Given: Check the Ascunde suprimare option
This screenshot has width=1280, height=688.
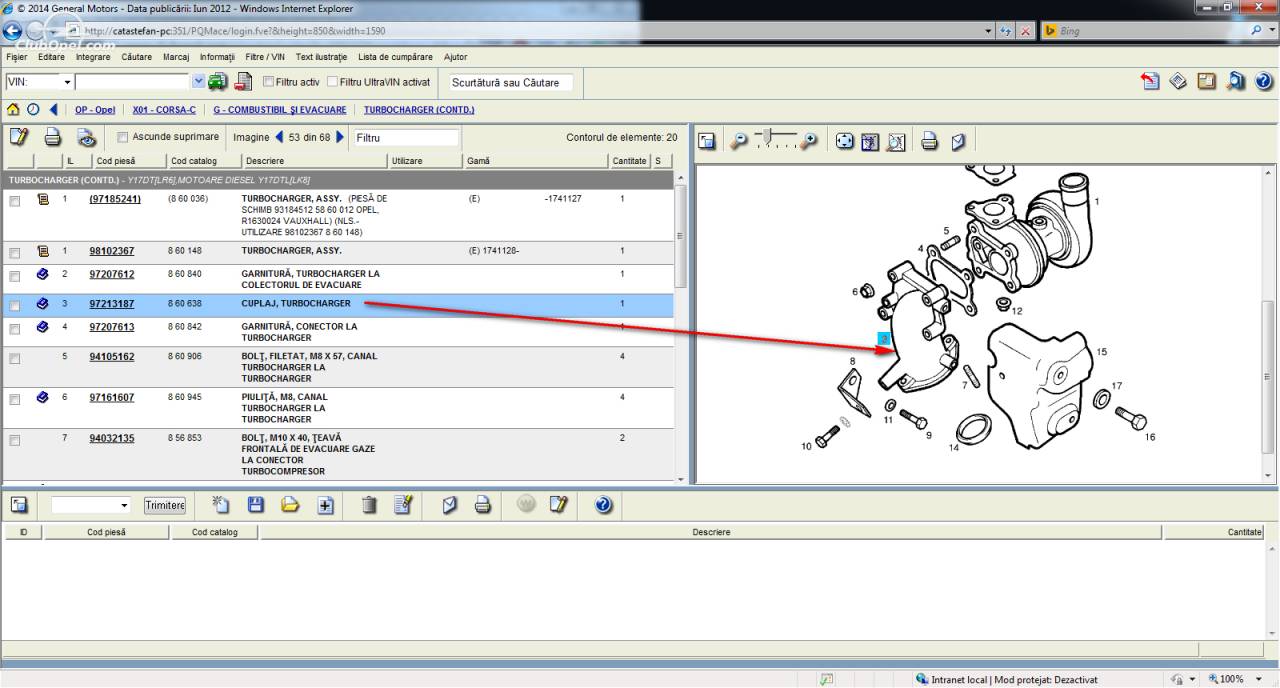Looking at the screenshot, I should pyautogui.click(x=122, y=137).
